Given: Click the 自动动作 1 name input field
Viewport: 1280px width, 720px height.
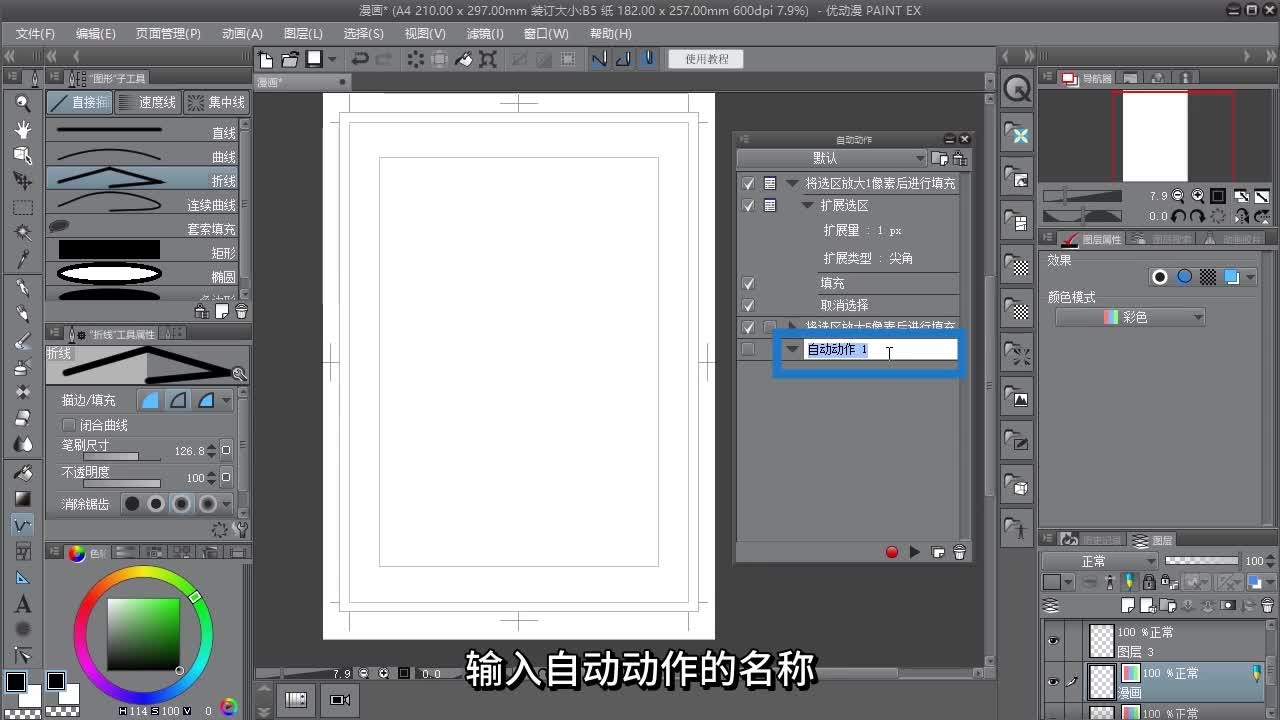Looking at the screenshot, I should click(x=880, y=349).
